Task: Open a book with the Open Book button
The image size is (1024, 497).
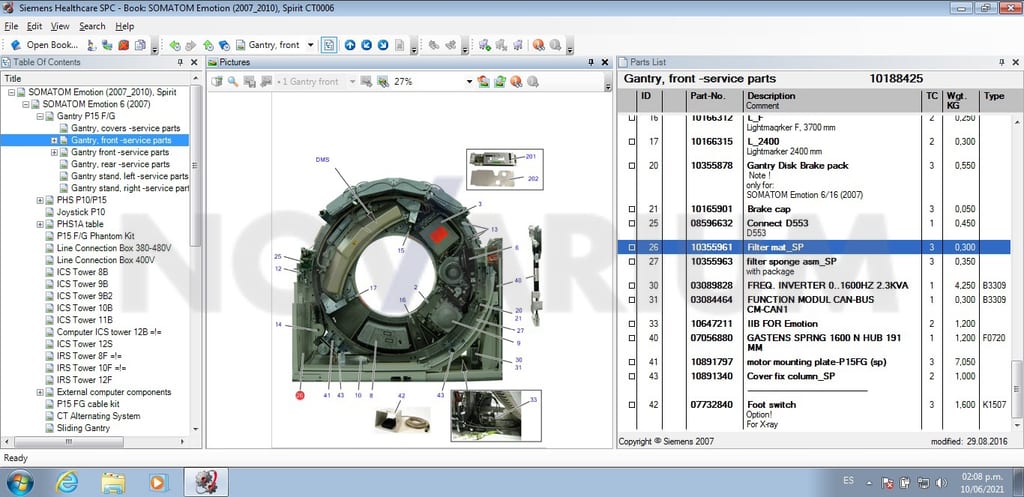Action: (44, 45)
